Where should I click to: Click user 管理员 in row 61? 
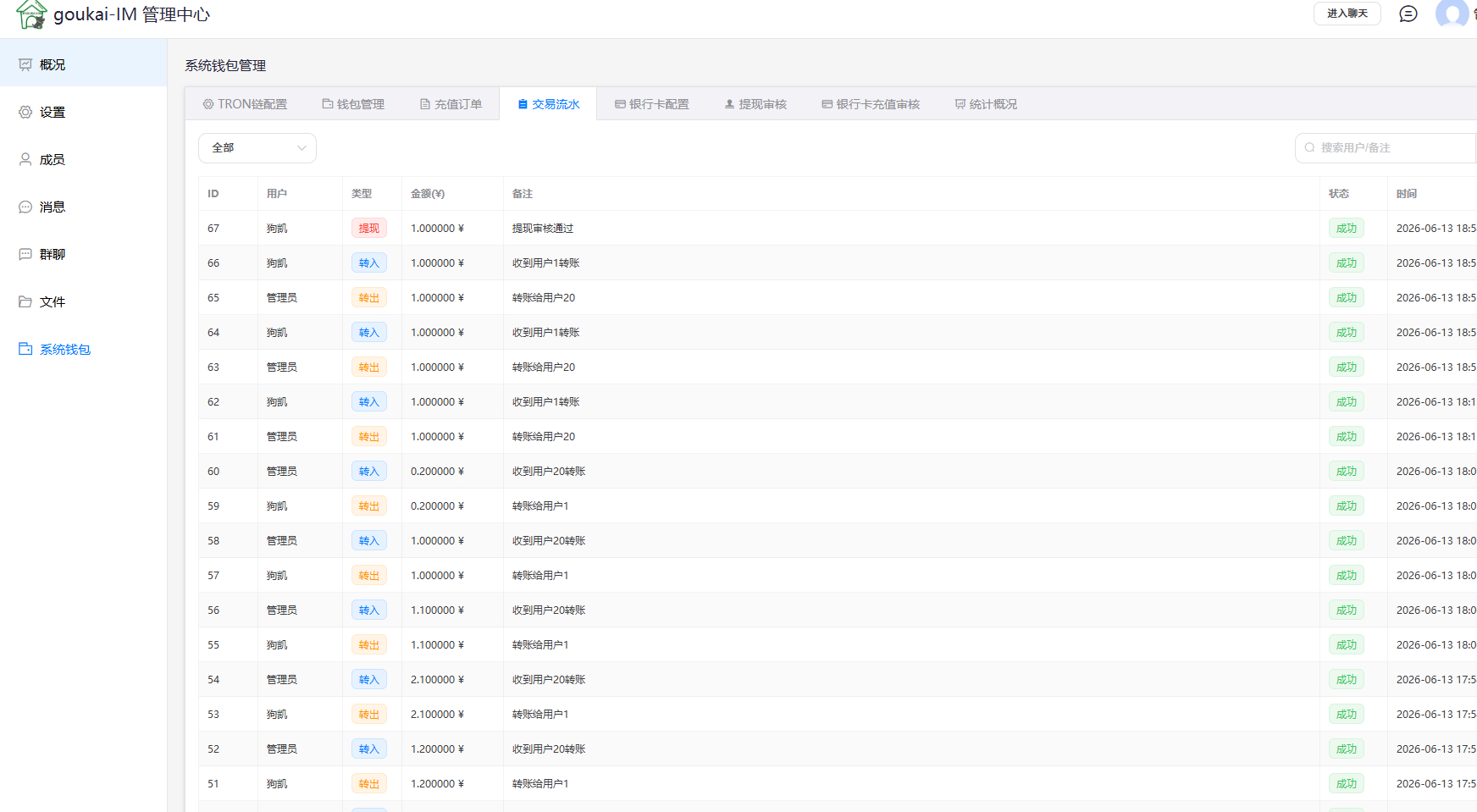pos(282,437)
